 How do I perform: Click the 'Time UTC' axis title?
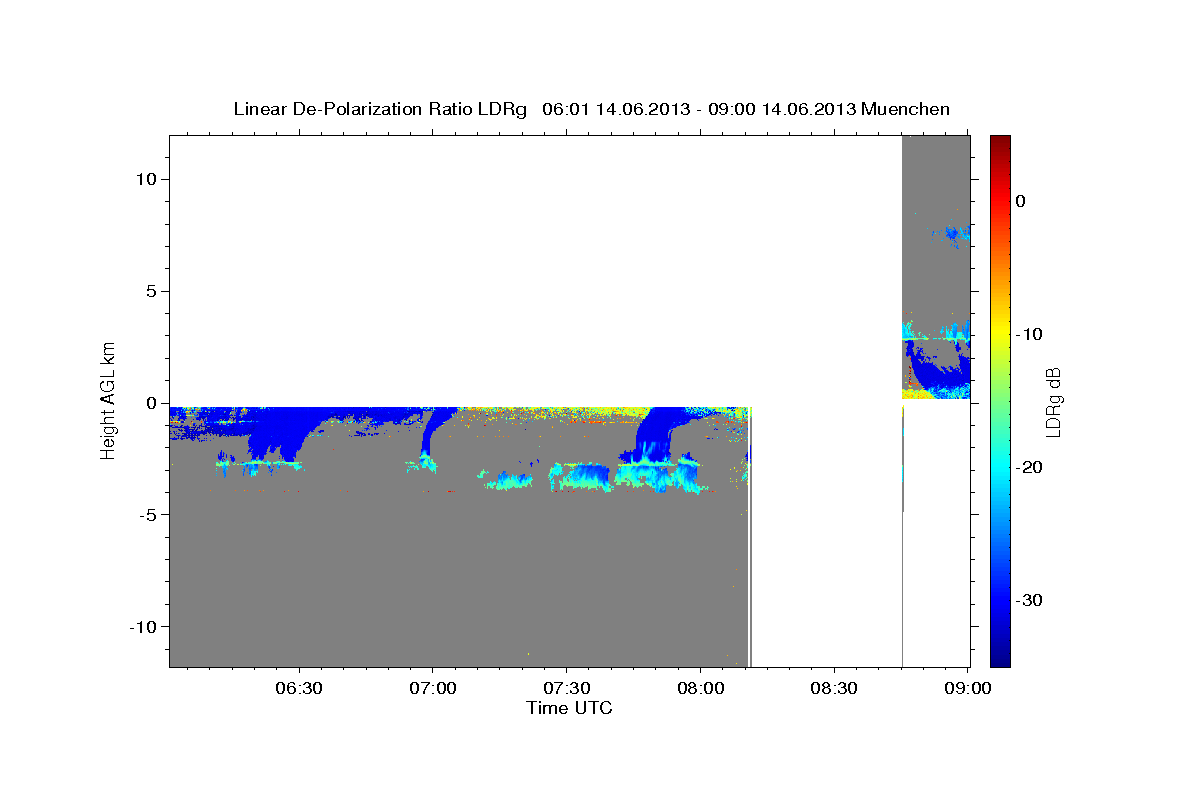pos(569,708)
